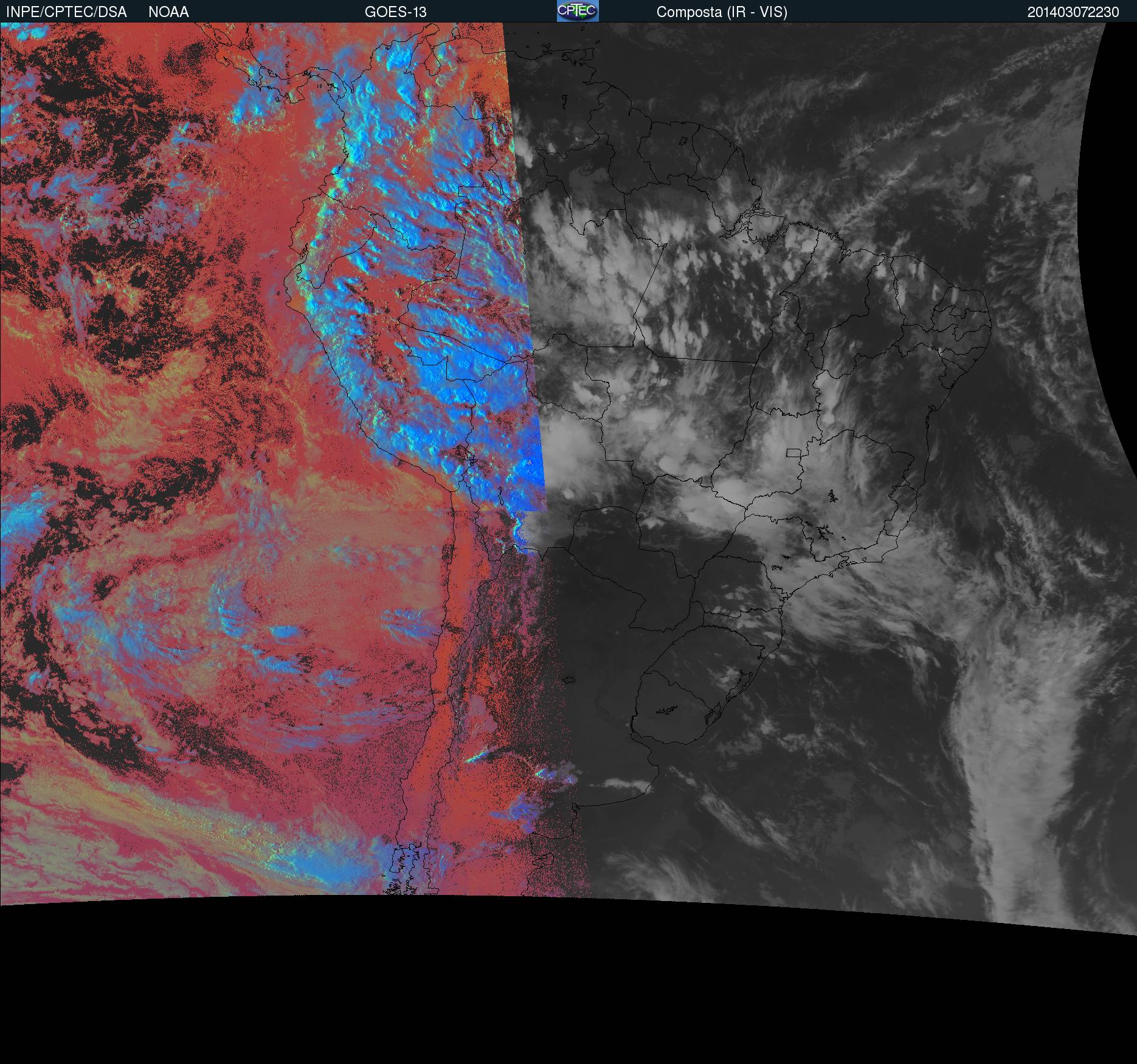The height and width of the screenshot is (1064, 1137).
Task: Select the INPE/CPTEC/DSA header text
Action: (x=66, y=12)
